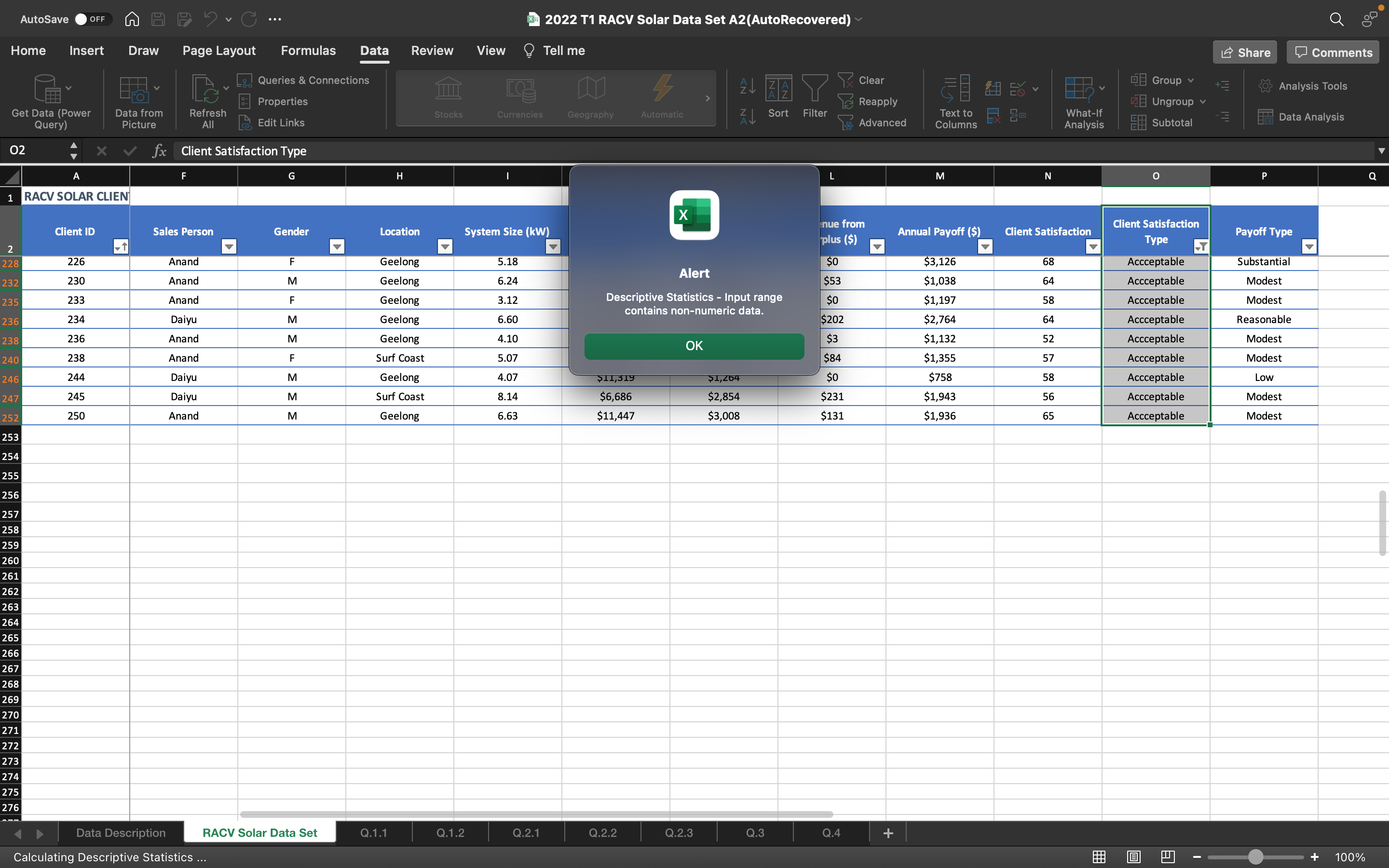
Task: Expand the Group dropdown arrow
Action: coord(1191,81)
